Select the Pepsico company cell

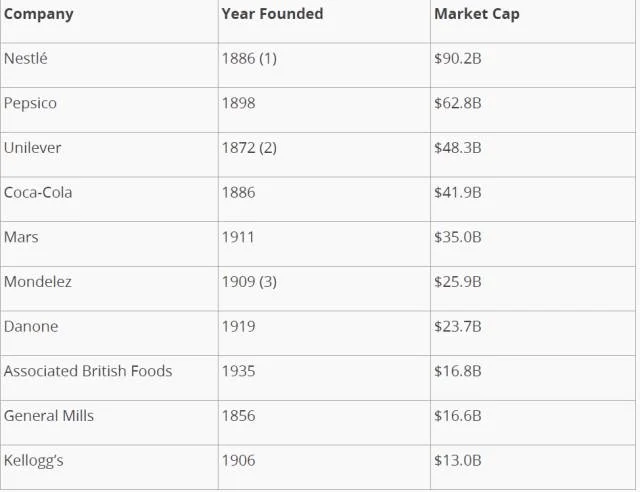tap(31, 103)
